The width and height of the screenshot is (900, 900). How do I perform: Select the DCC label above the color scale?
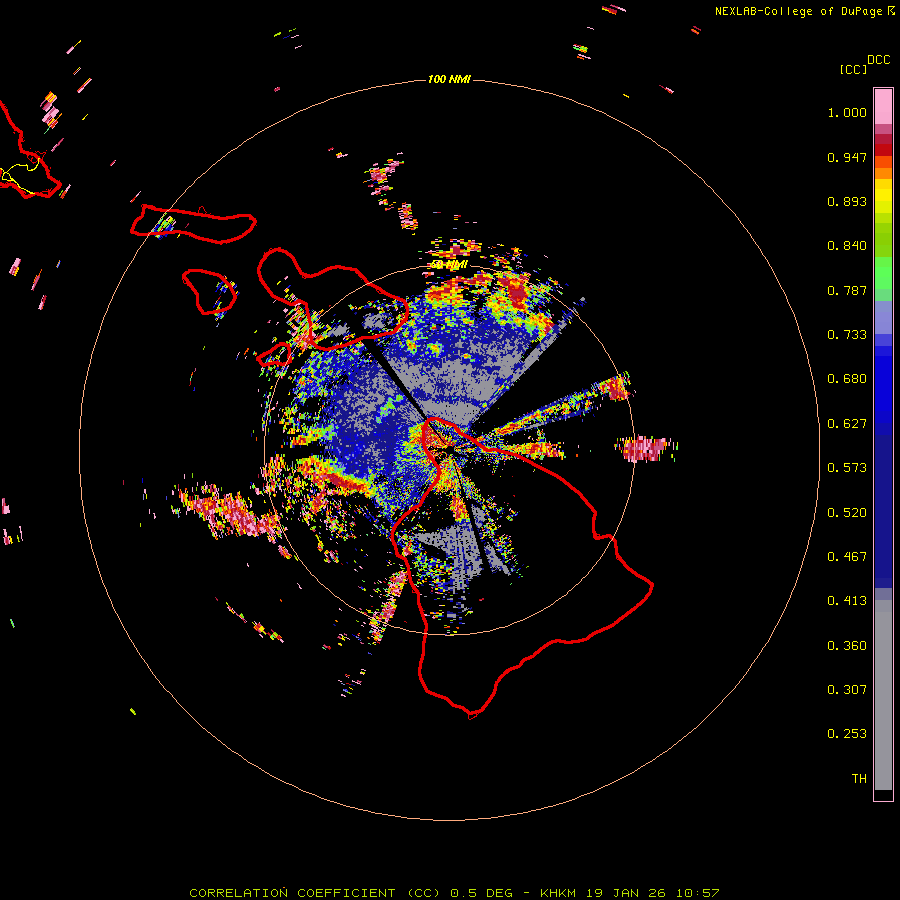tap(879, 60)
